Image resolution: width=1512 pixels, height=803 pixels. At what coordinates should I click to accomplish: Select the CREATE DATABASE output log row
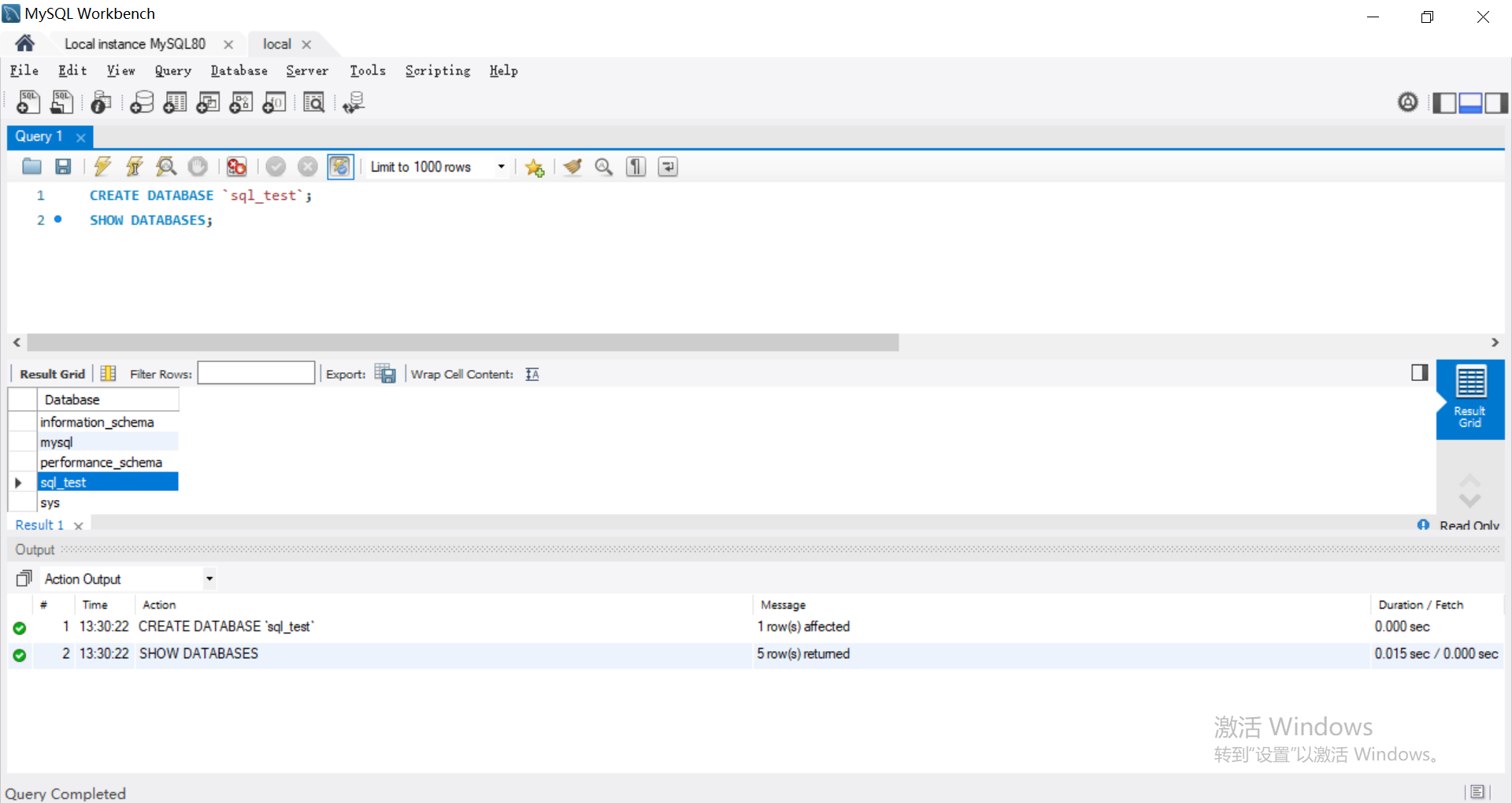(756, 627)
